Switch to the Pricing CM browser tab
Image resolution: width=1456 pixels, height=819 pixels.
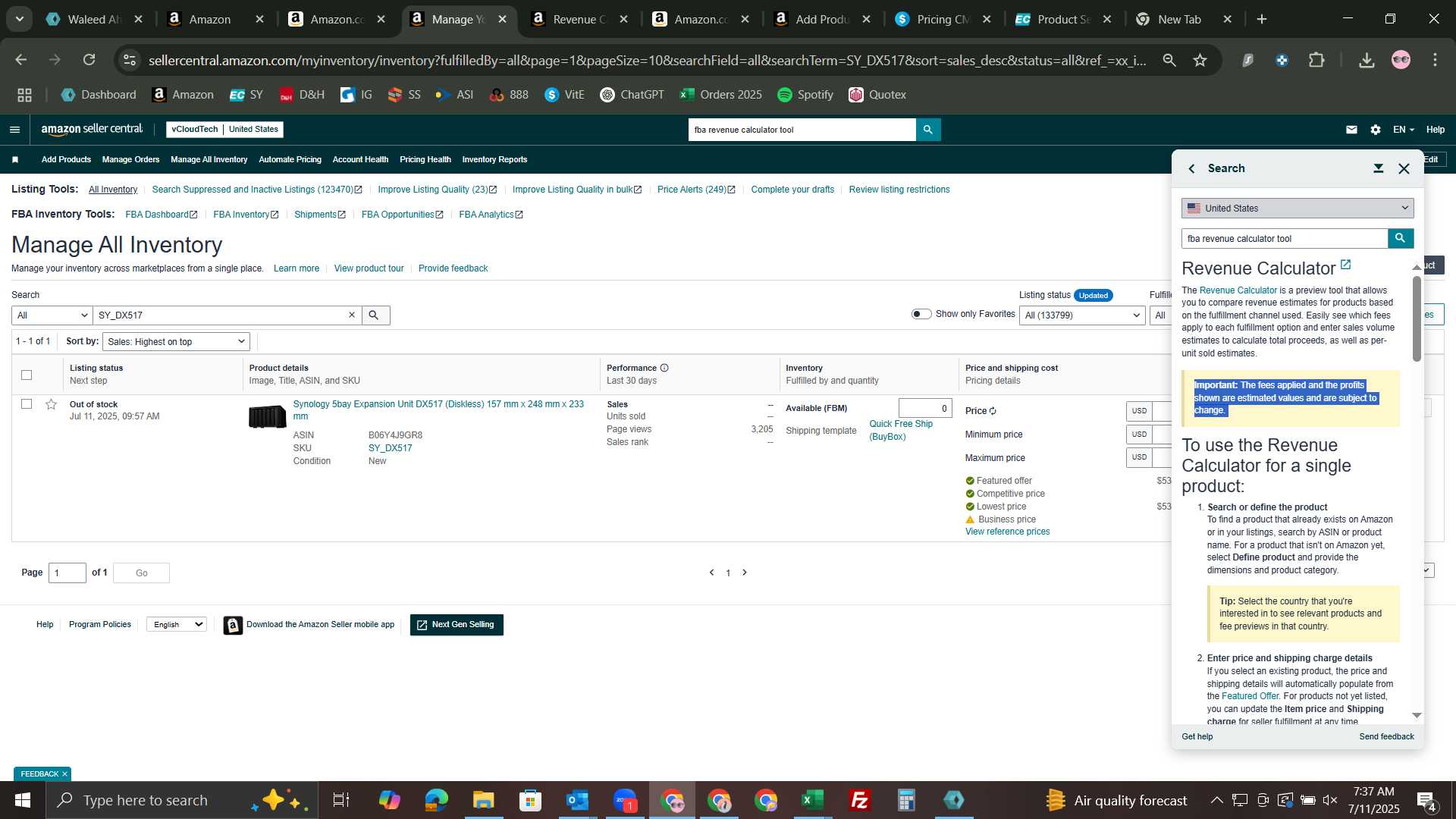(943, 19)
